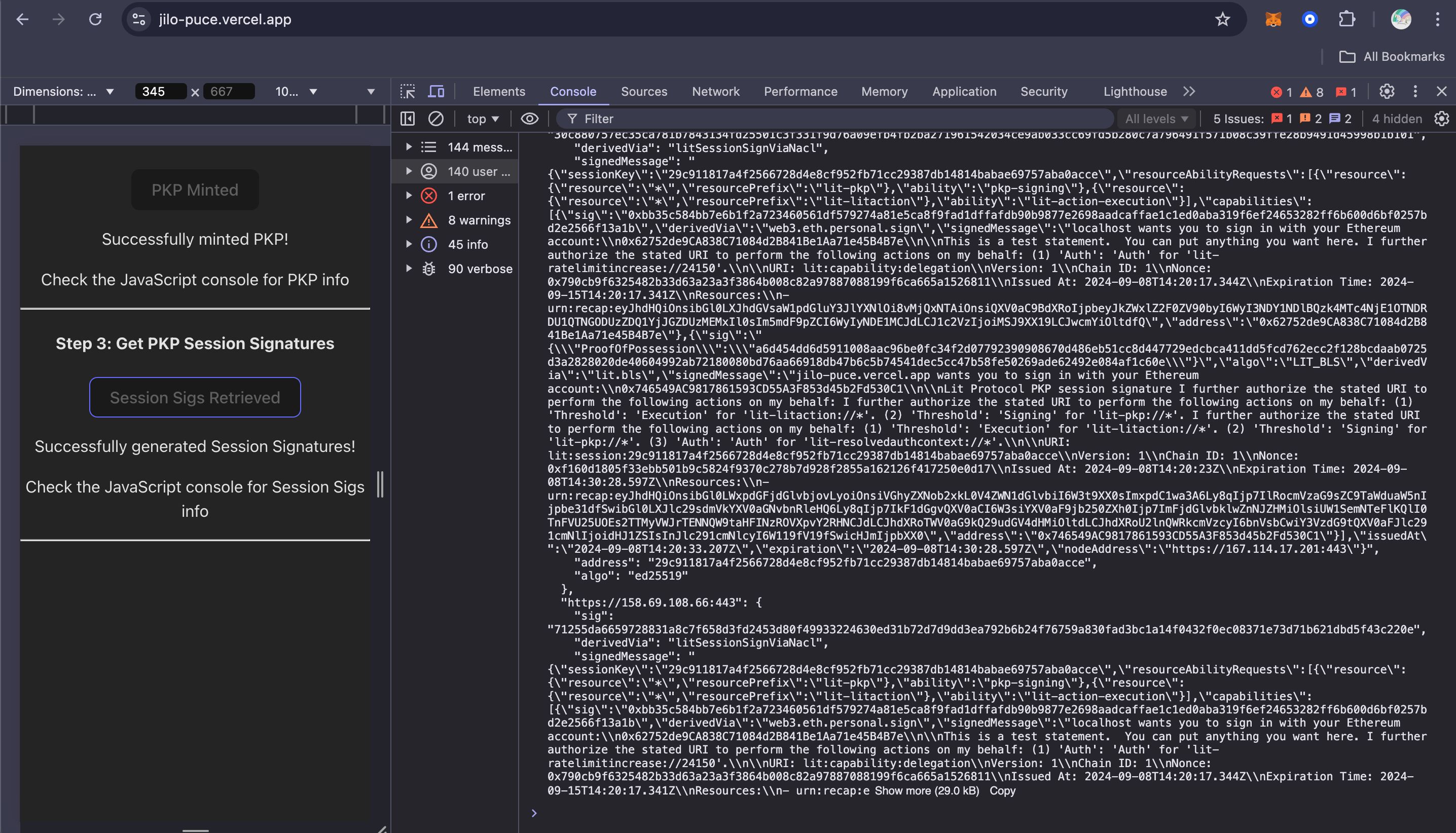Viewport: 1456px width, 833px height.
Task: Expand the 1 error group
Action: click(x=409, y=196)
